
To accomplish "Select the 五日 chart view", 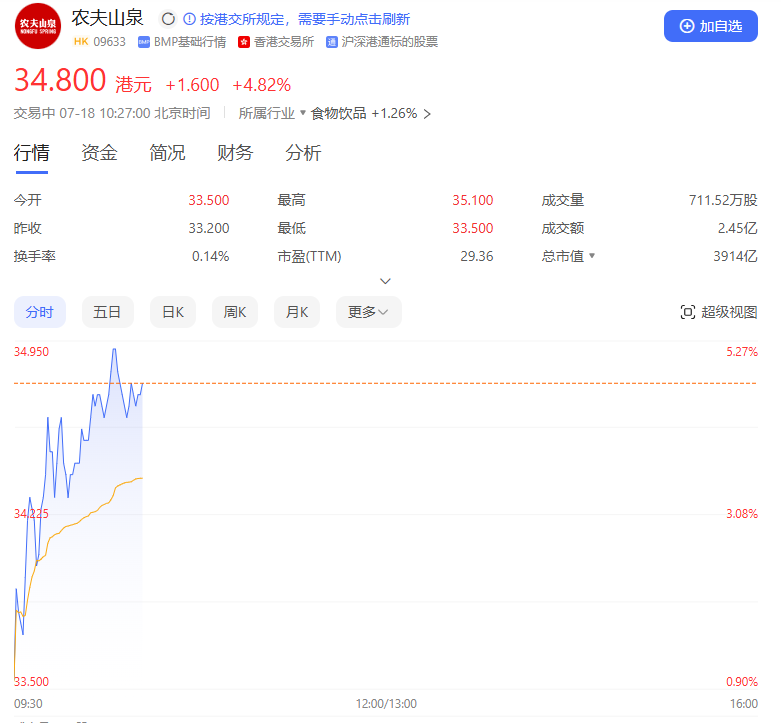I will [108, 312].
